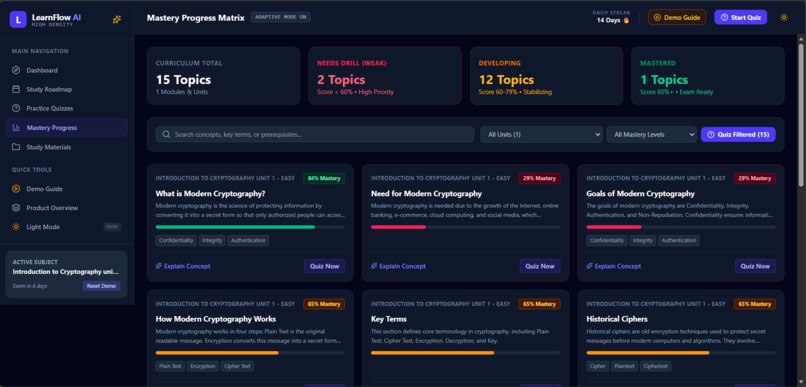Image resolution: width=806 pixels, height=387 pixels.
Task: Click the Ciphertext tag on Historical Ciphers
Action: coord(655,366)
